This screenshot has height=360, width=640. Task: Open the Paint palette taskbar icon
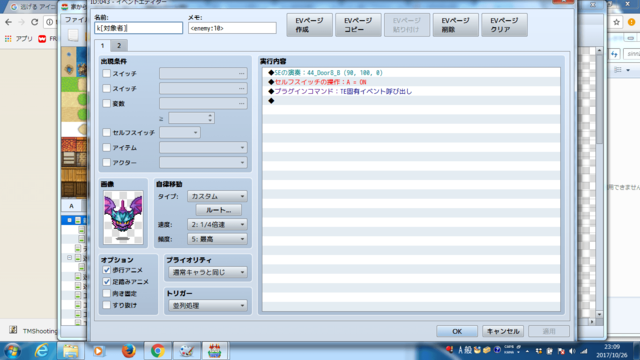coord(187,351)
